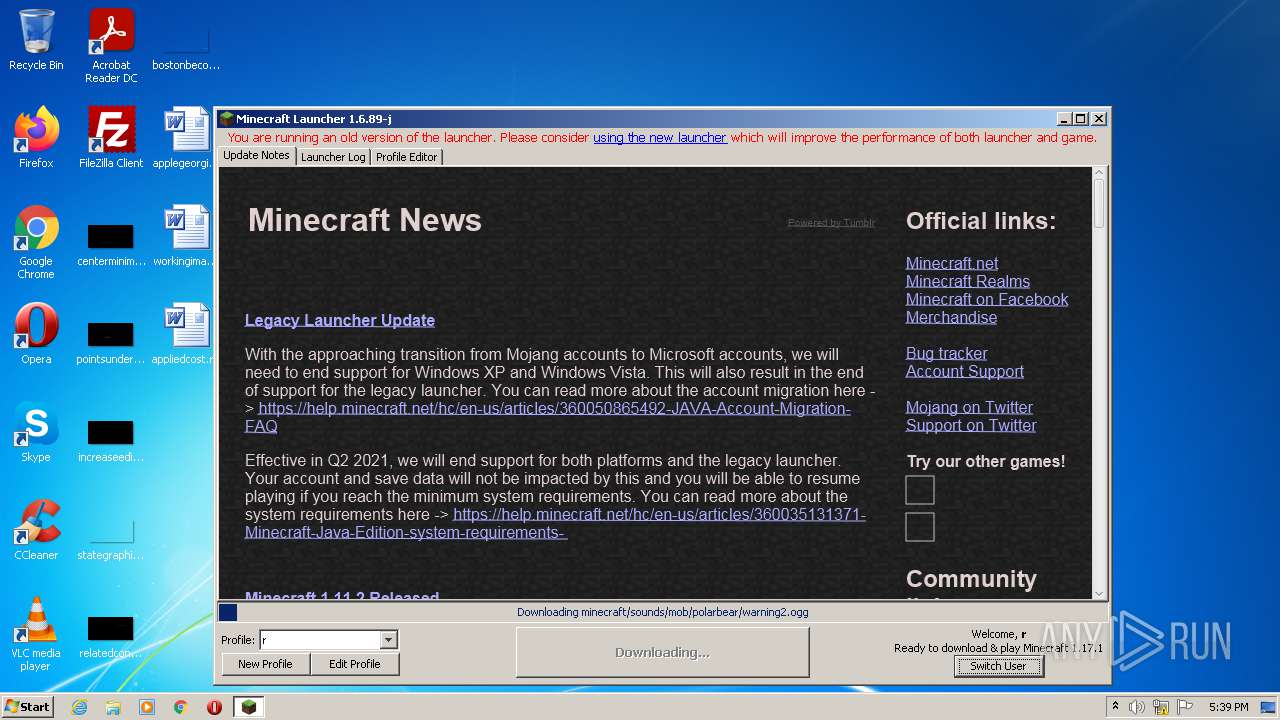
Task: Click the Action Center flag icon
Action: (1185, 707)
